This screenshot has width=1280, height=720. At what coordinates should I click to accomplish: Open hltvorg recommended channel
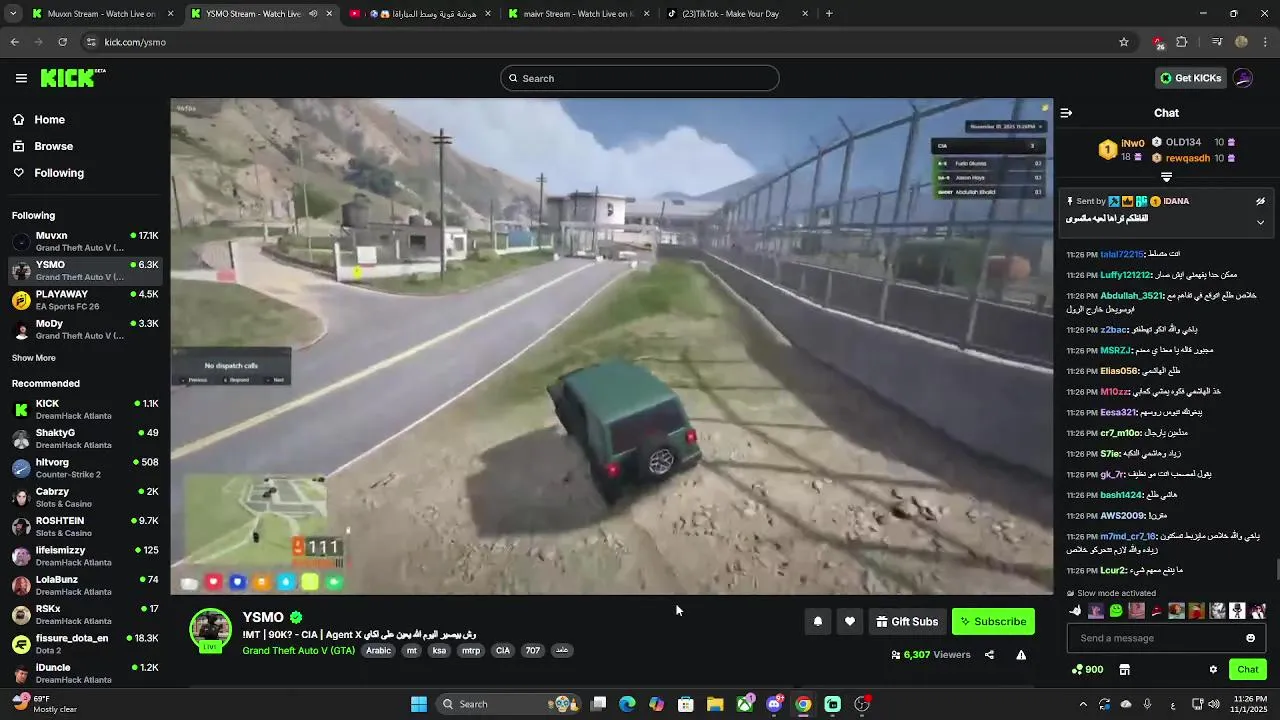point(85,468)
